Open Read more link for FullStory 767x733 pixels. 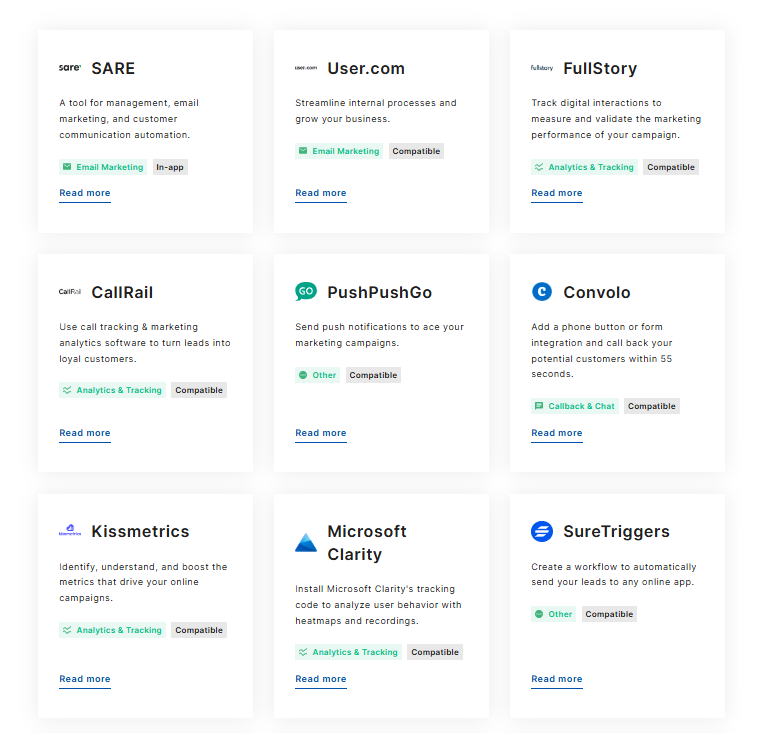[x=557, y=193]
